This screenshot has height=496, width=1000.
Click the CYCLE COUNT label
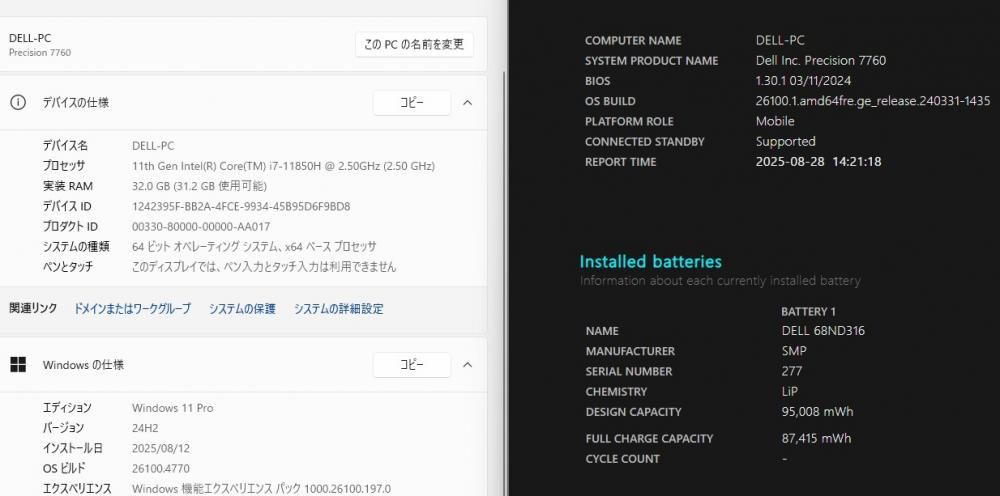(x=622, y=459)
